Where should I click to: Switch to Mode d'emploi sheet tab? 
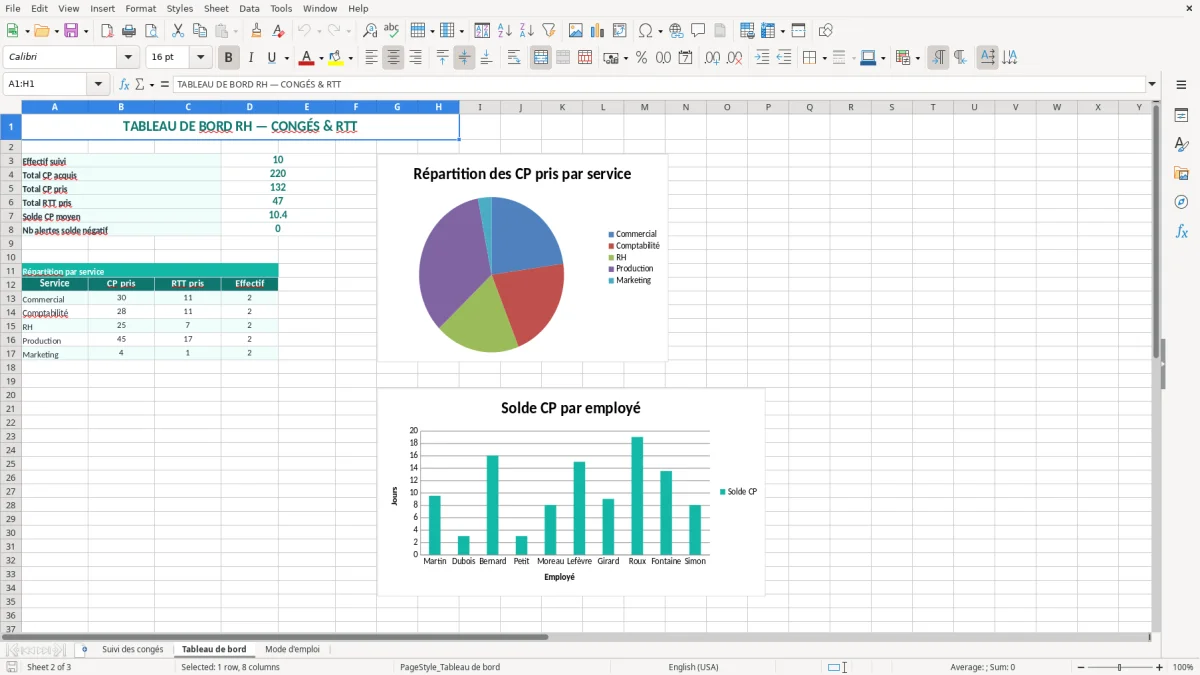click(x=292, y=649)
